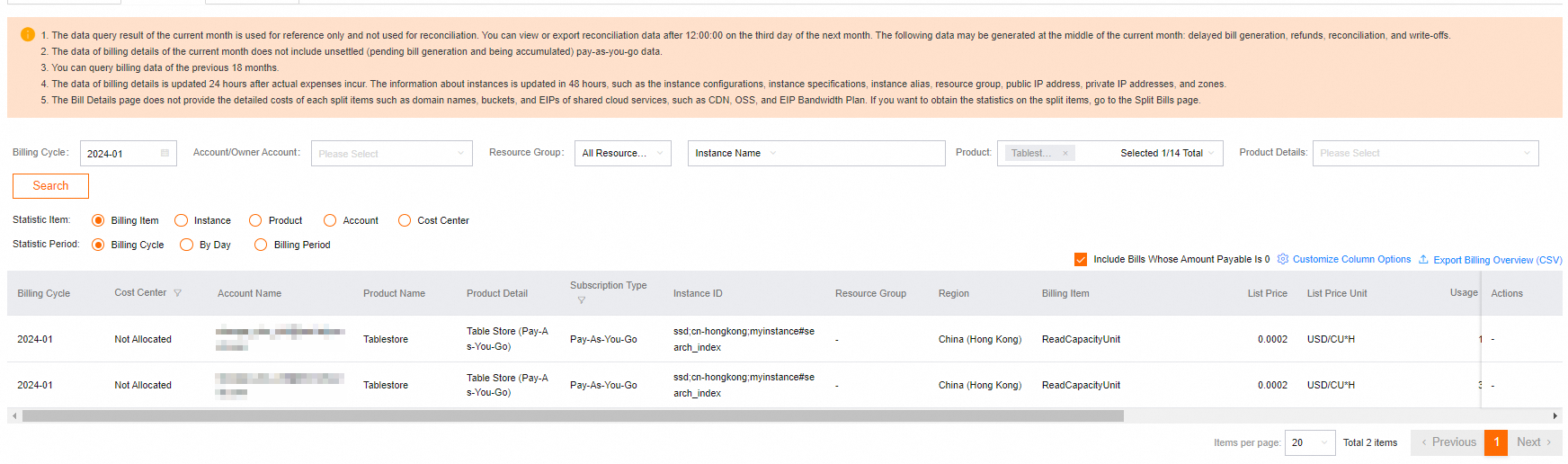Image resolution: width=1568 pixels, height=464 pixels.
Task: Click the horizontal scrollbar right arrow
Action: tap(1555, 416)
